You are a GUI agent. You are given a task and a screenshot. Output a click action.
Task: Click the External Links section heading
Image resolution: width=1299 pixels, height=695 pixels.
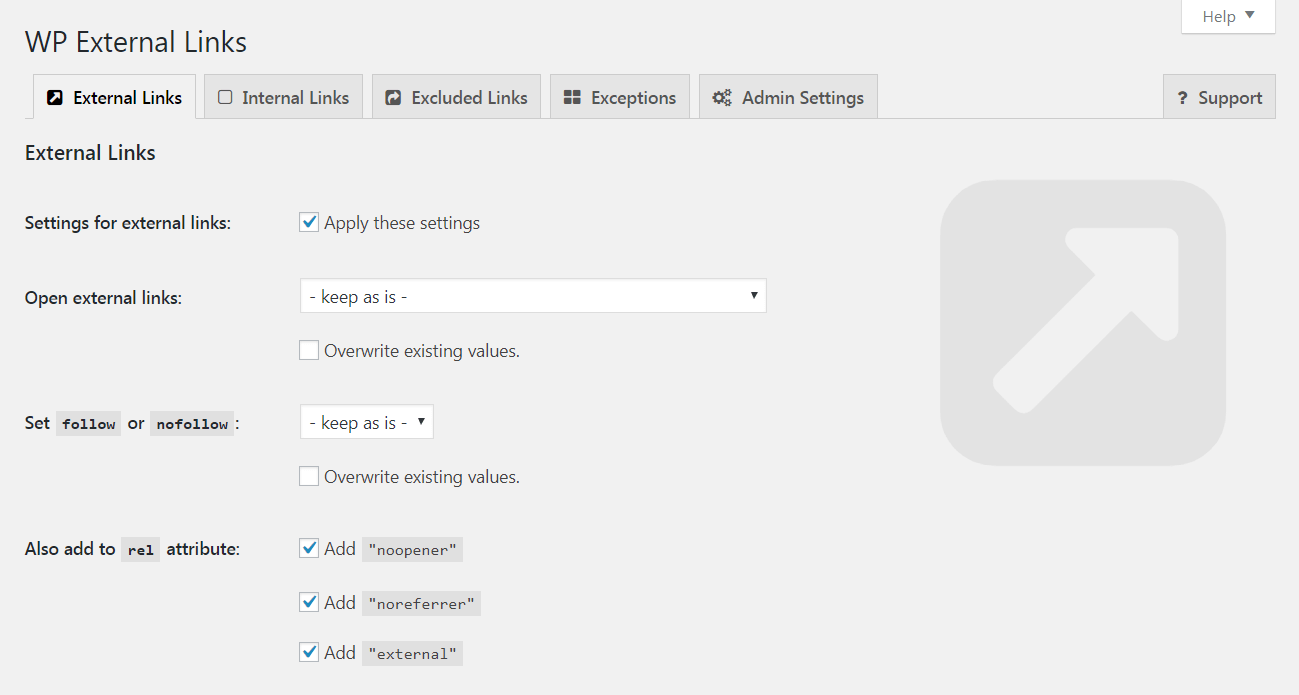(x=90, y=153)
